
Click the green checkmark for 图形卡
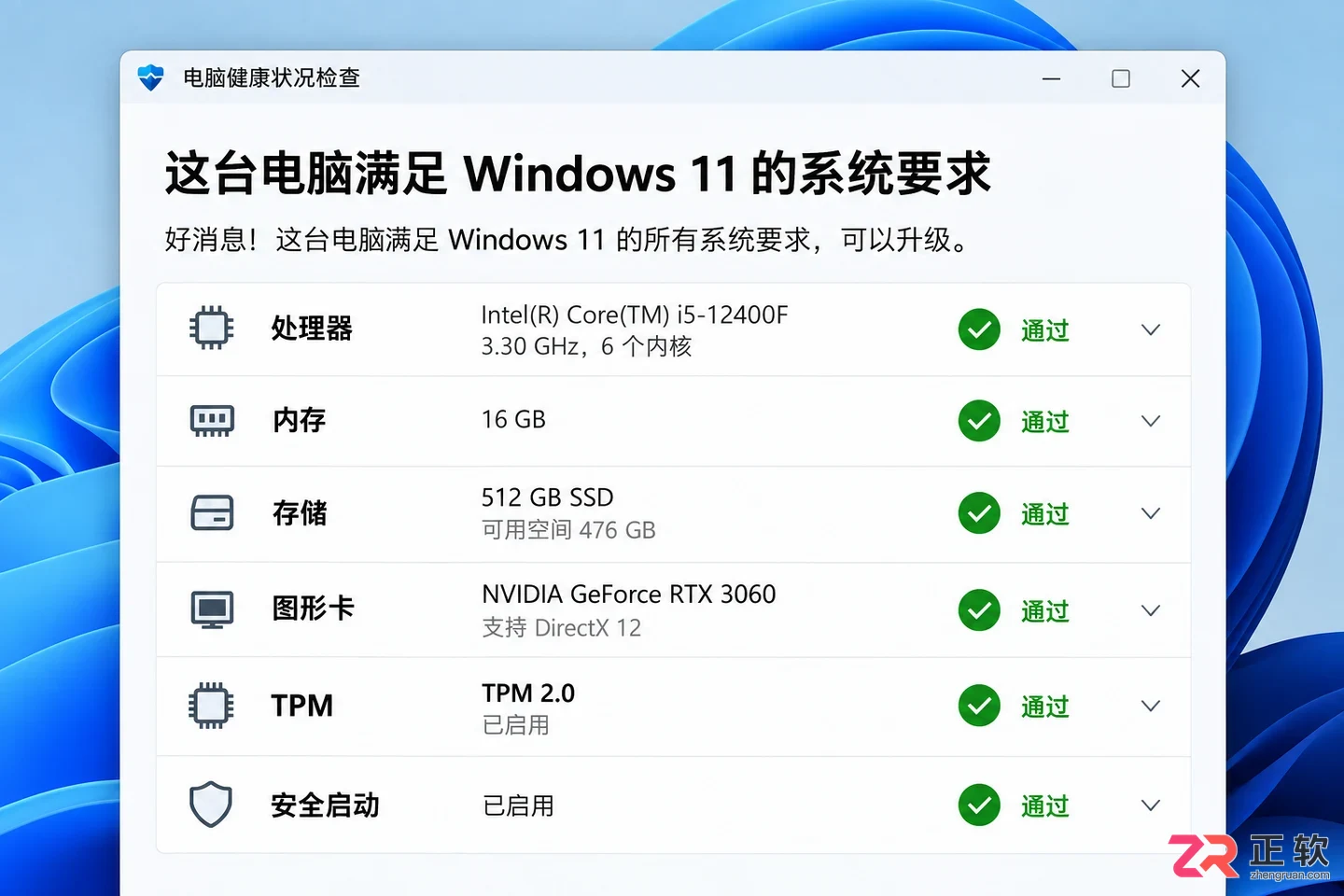coord(979,610)
